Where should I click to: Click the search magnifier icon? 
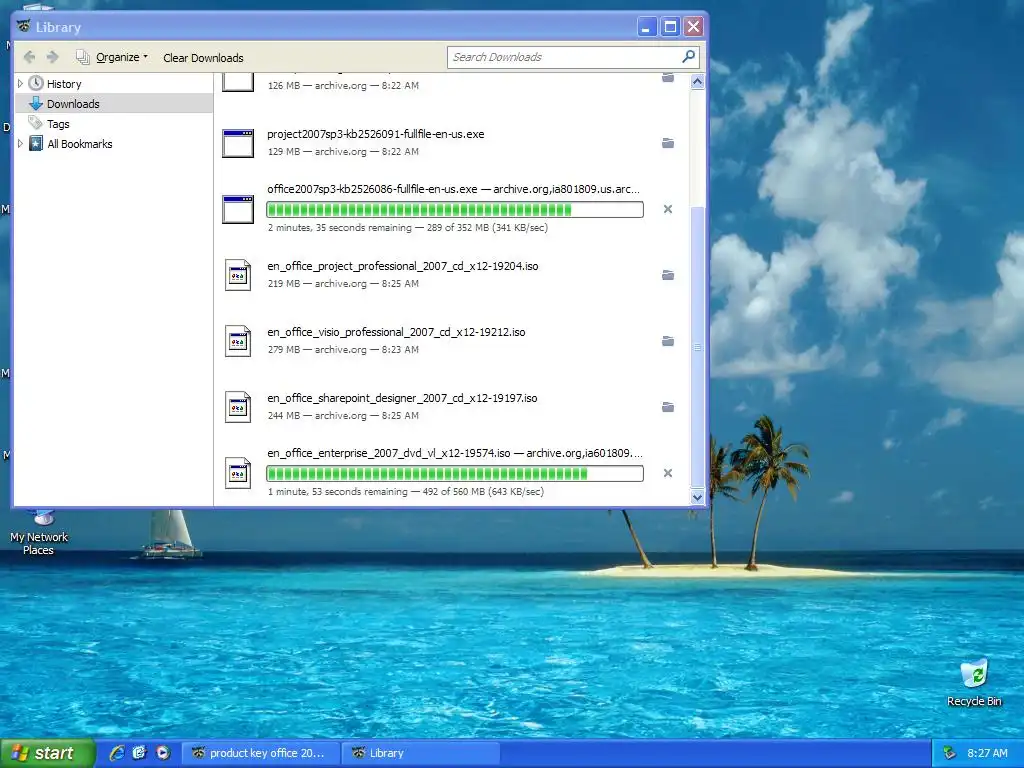pos(688,57)
